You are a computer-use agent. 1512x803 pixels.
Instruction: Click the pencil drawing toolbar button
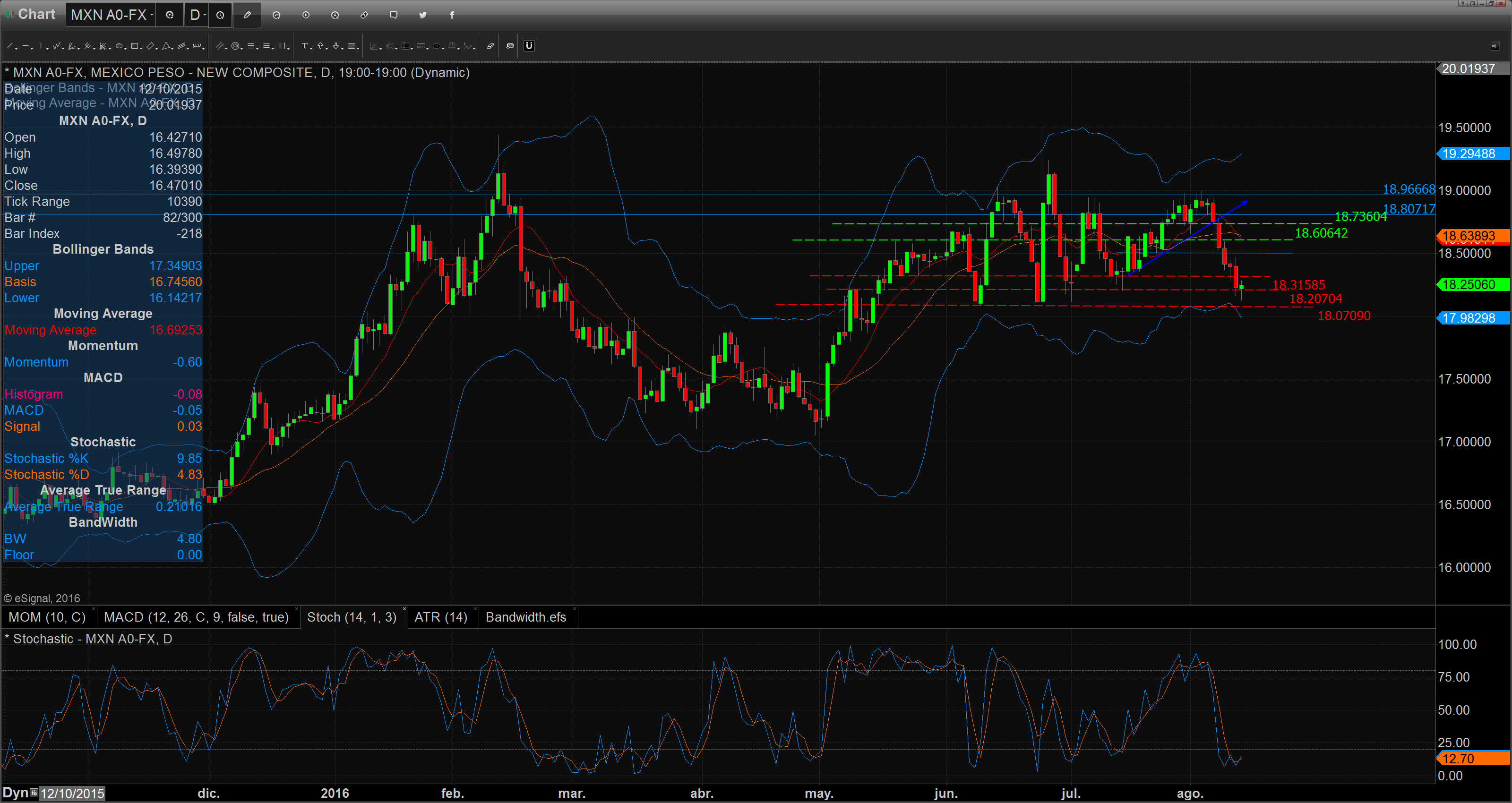click(x=247, y=15)
